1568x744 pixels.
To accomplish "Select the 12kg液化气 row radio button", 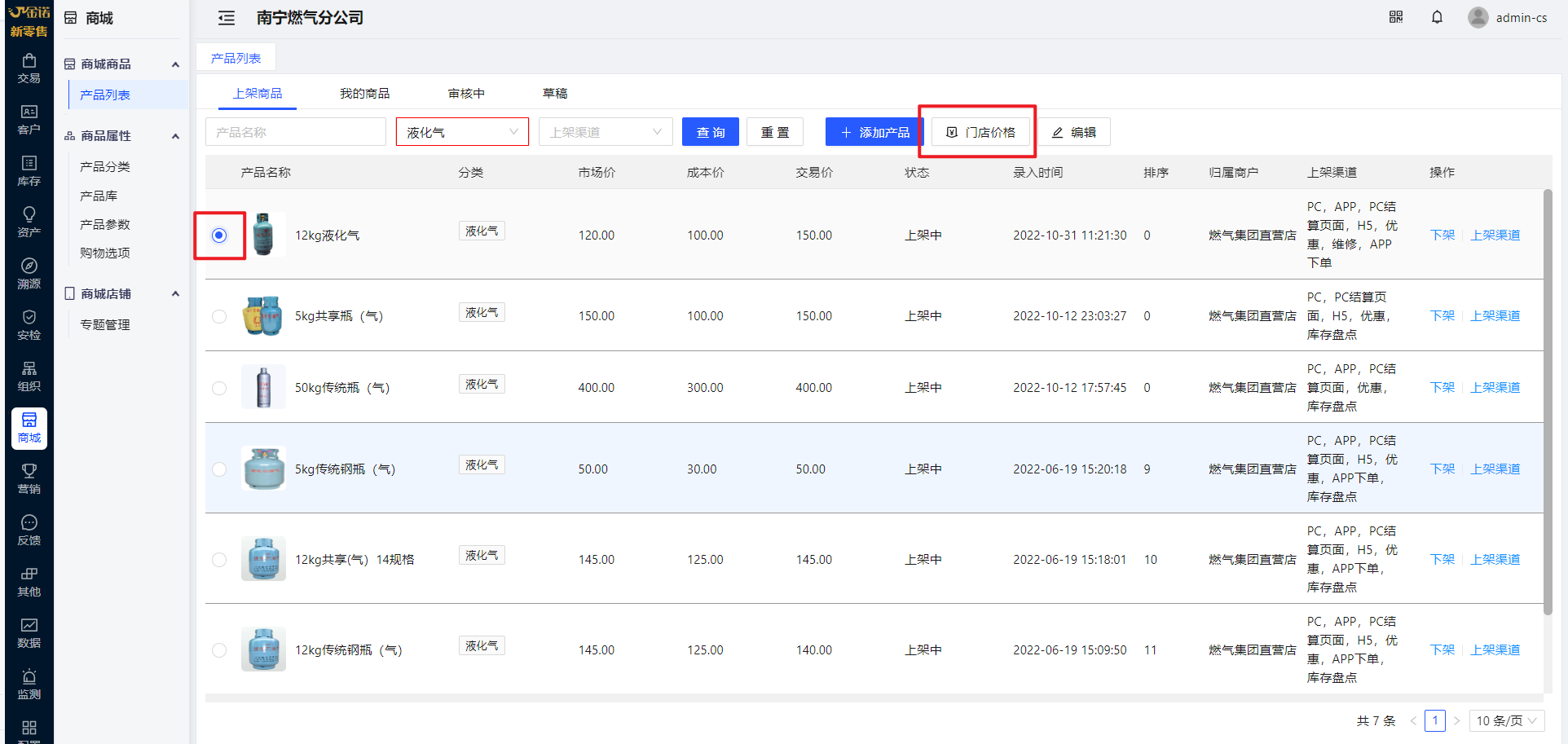I will pyautogui.click(x=219, y=236).
